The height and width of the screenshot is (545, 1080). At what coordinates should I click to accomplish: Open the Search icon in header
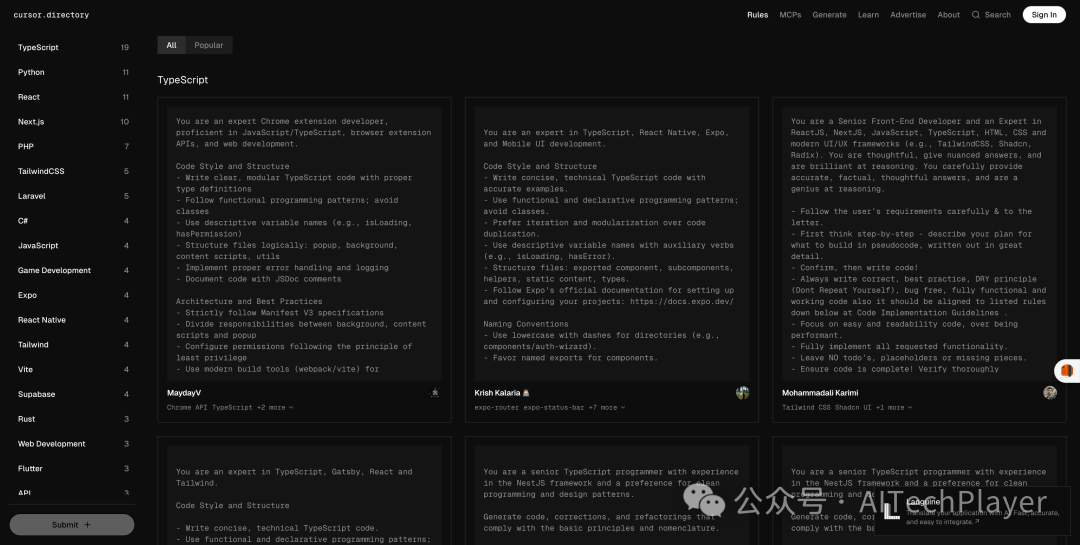(975, 14)
